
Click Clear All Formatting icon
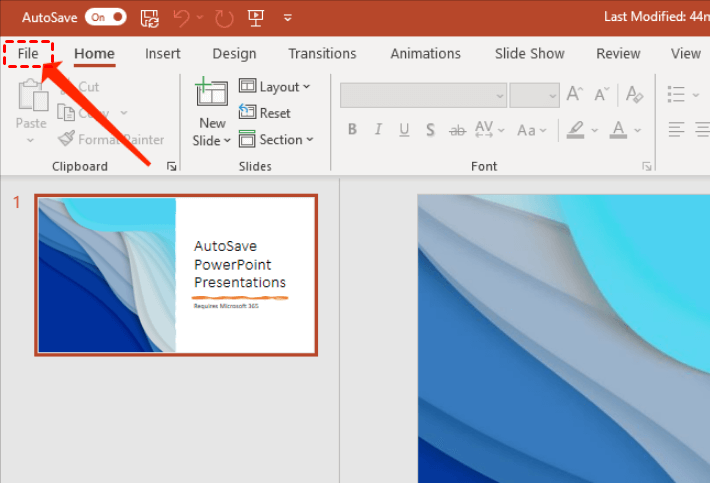click(634, 94)
